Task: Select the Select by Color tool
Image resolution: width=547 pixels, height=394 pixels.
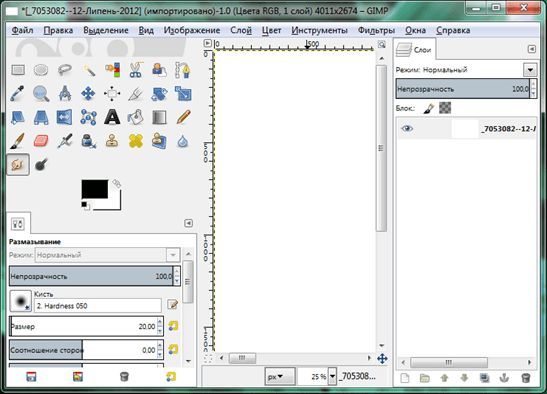Action: click(112, 70)
